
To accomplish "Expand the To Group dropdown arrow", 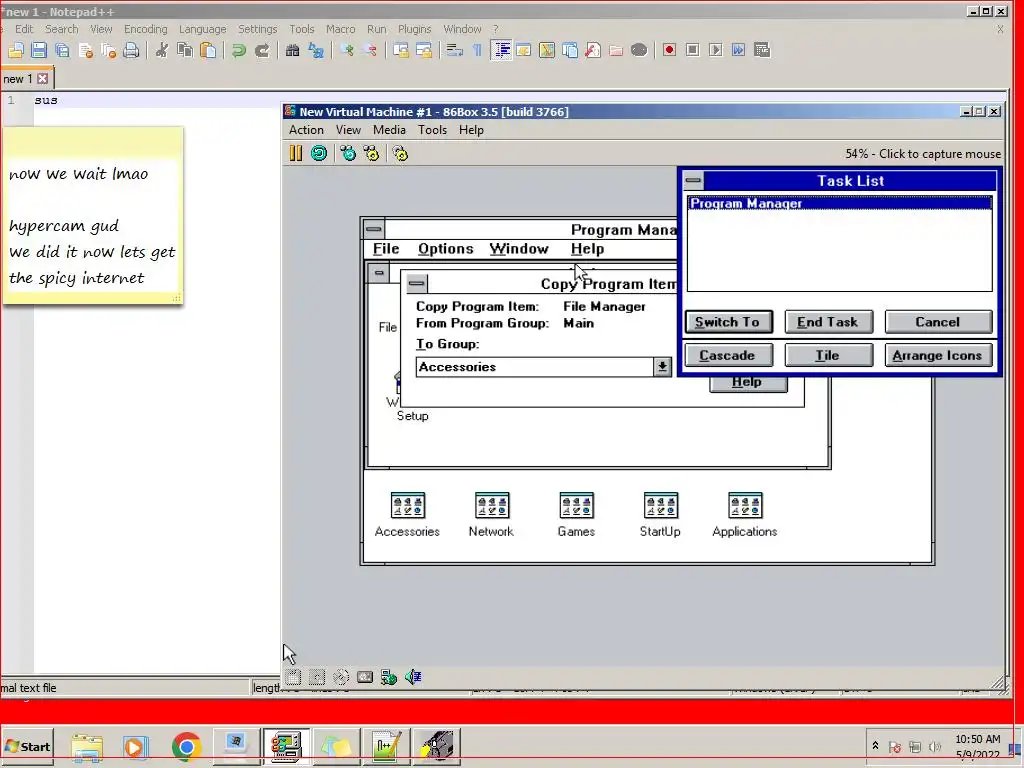I will [x=662, y=367].
